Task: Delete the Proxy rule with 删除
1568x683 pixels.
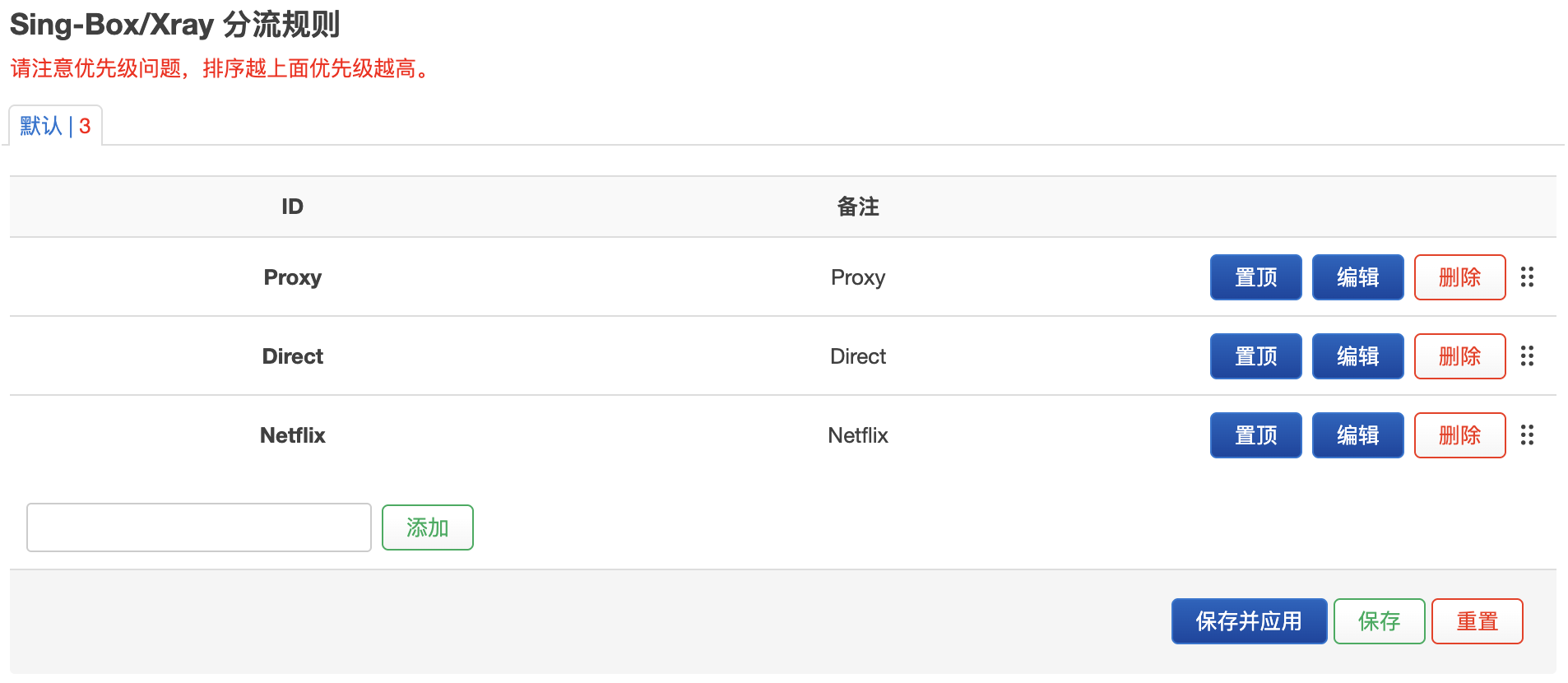Action: (1459, 277)
